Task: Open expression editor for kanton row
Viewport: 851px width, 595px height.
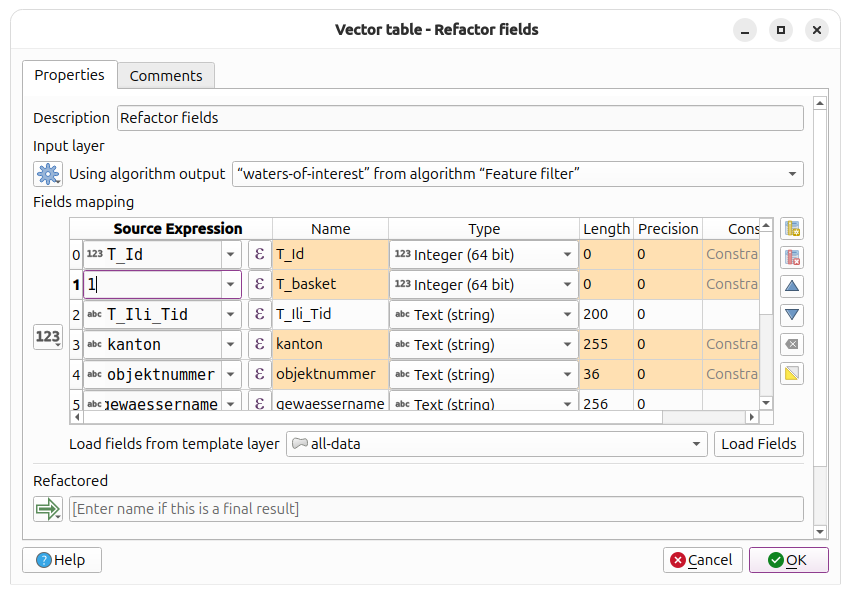Action: click(259, 344)
